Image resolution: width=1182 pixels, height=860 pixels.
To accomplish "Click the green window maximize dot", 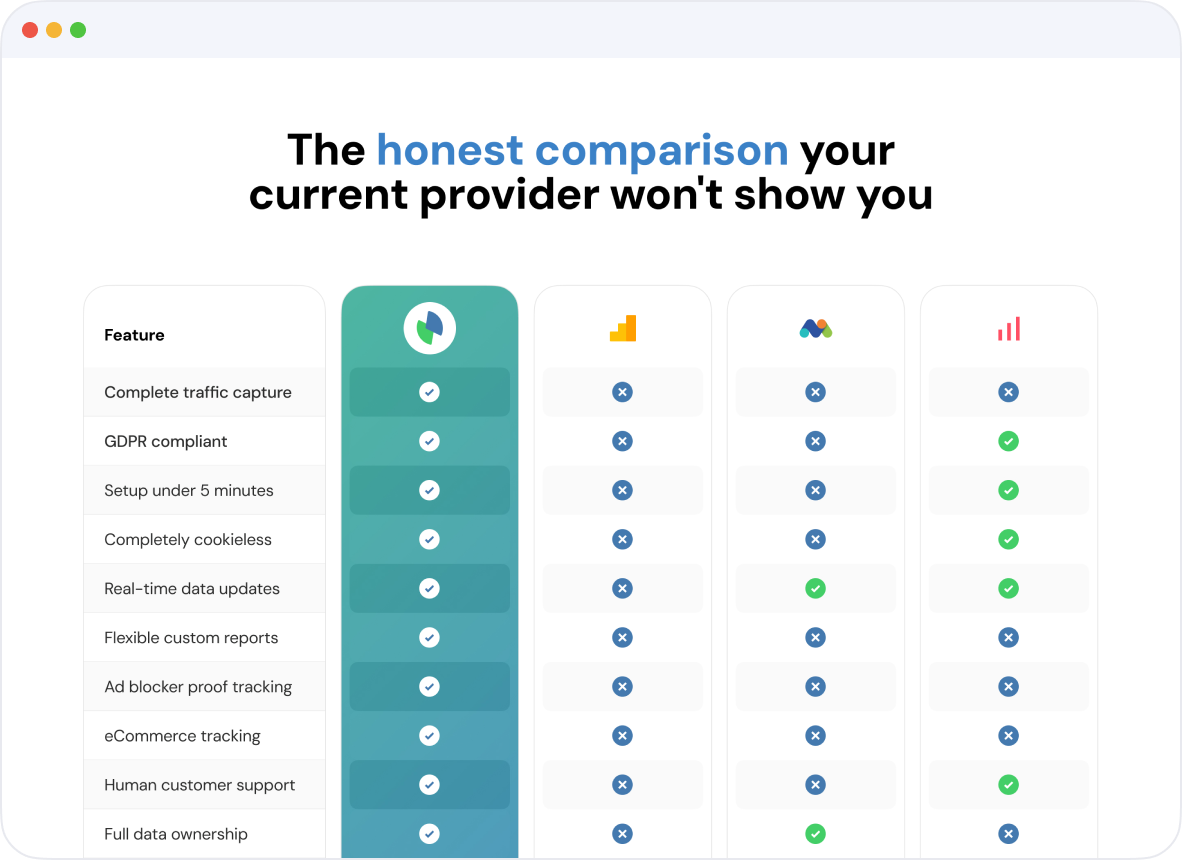I will tap(78, 30).
